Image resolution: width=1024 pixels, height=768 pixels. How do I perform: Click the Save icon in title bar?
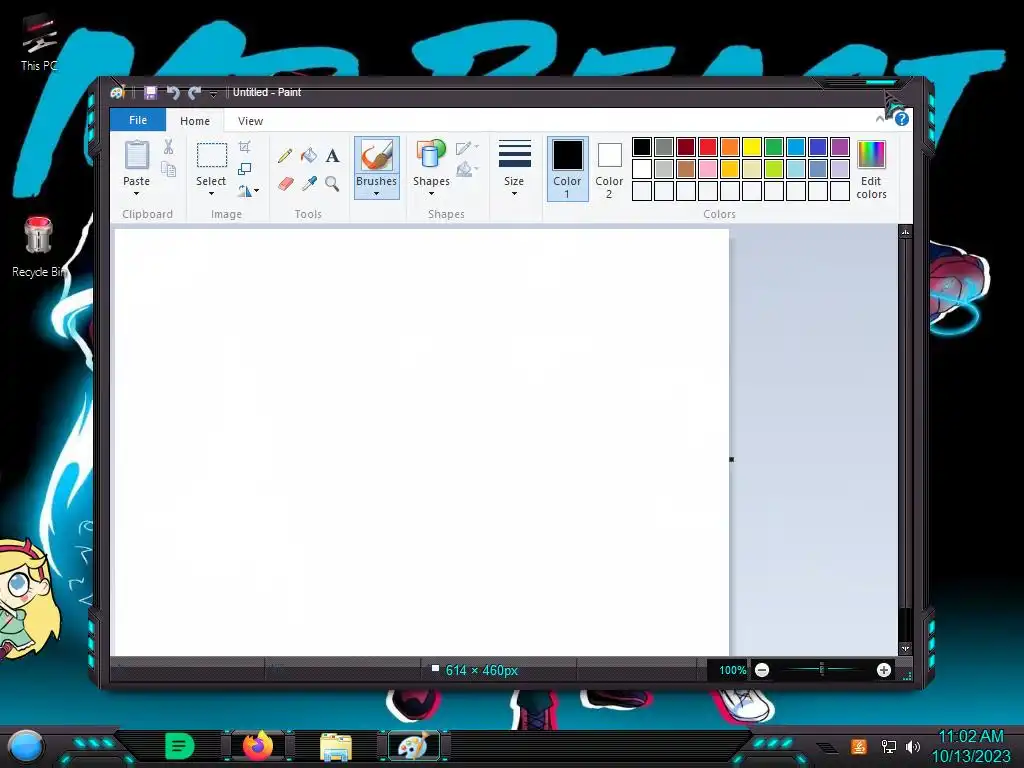(x=151, y=93)
